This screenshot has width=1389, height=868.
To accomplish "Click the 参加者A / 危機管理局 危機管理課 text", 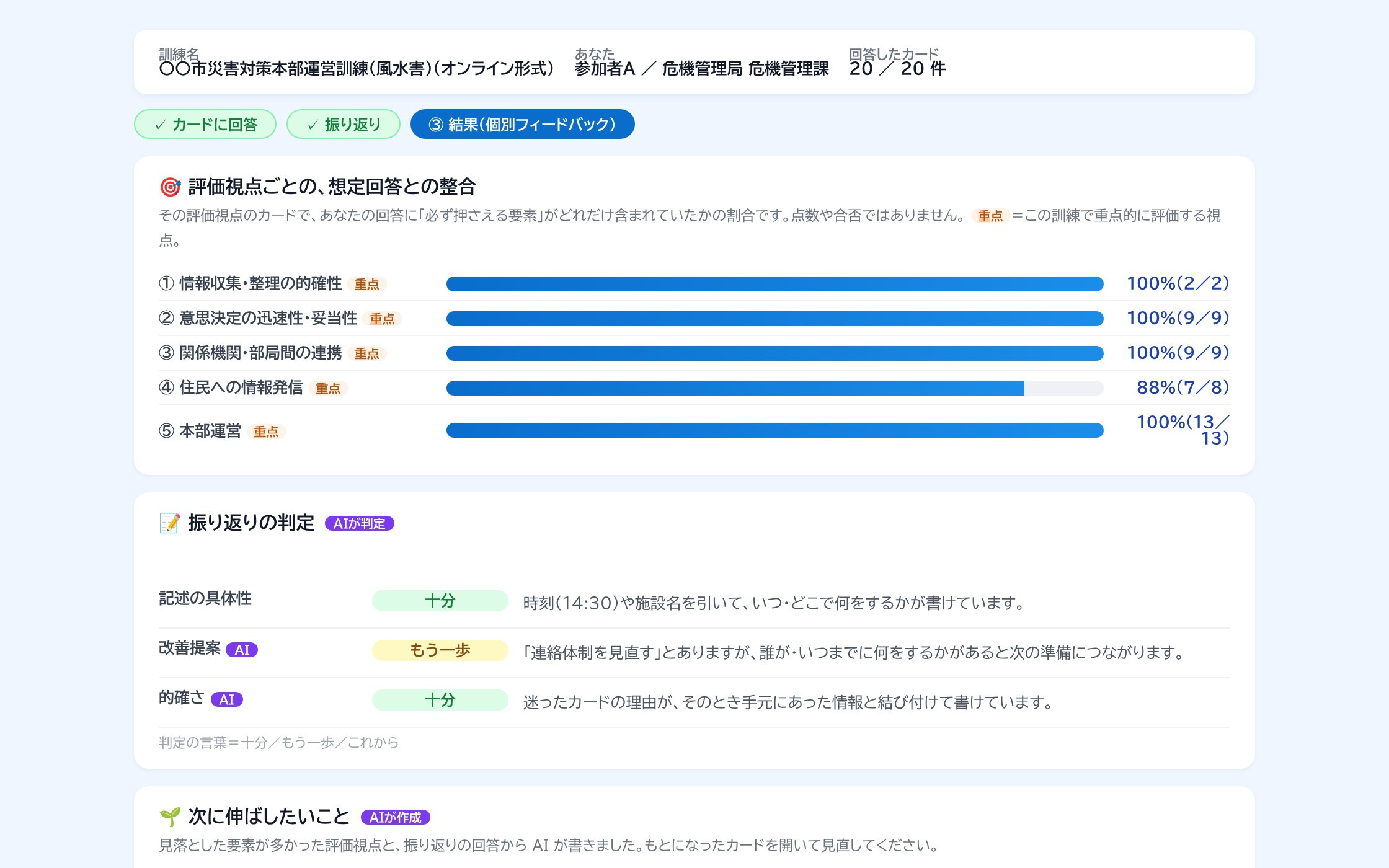I will click(x=701, y=69).
